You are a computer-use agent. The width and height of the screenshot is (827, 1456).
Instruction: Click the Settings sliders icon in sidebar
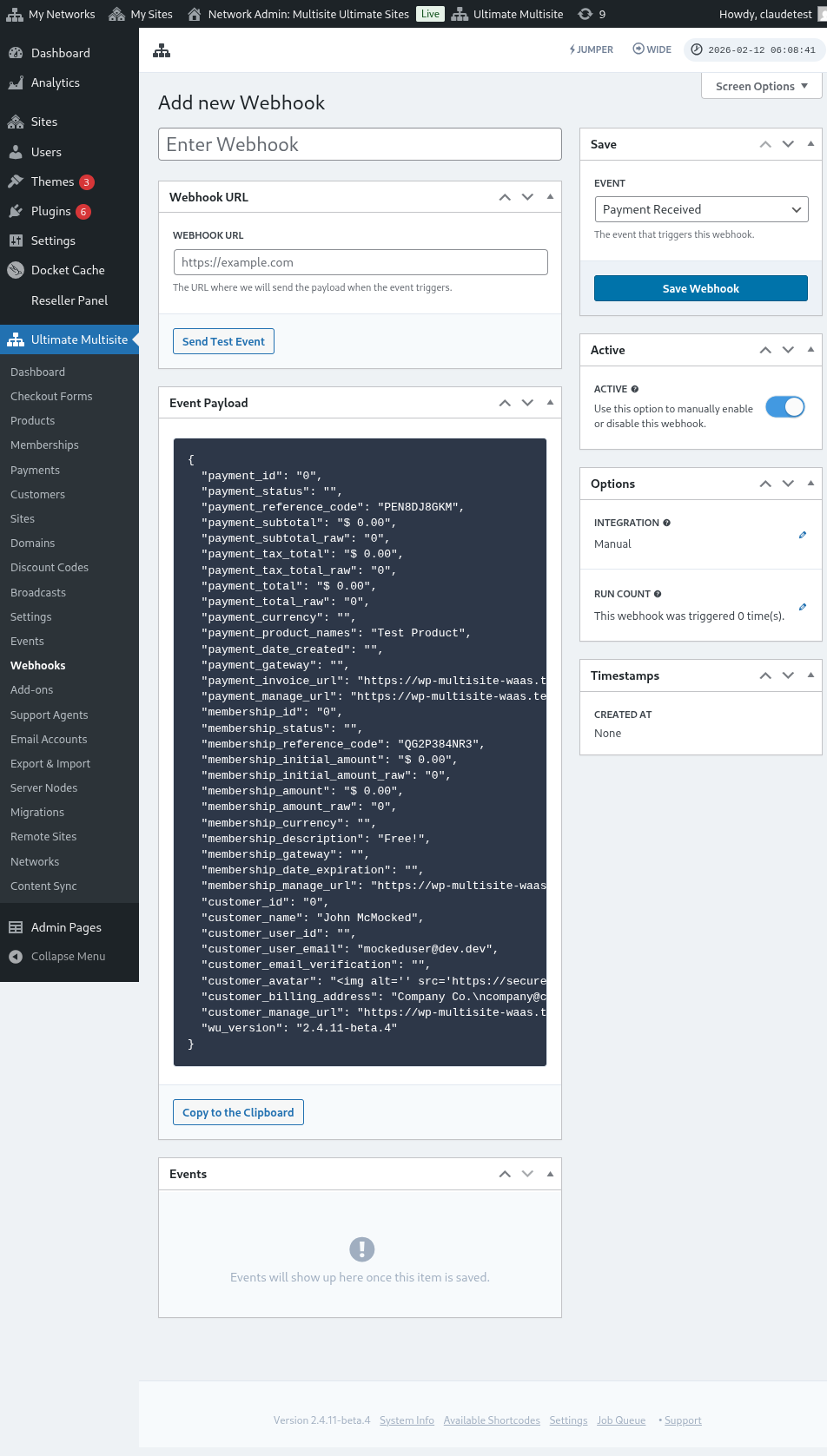coord(16,240)
